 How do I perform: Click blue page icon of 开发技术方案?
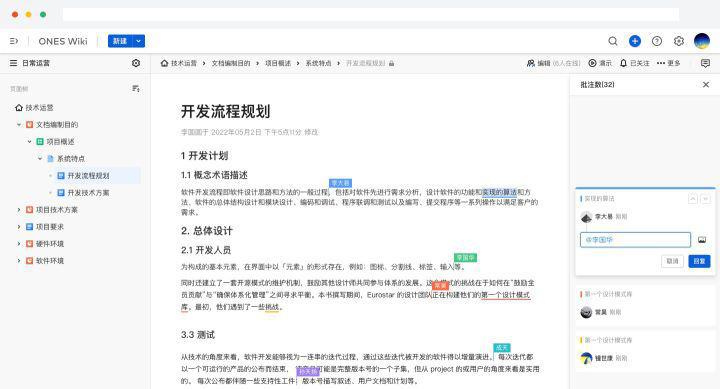[61, 192]
